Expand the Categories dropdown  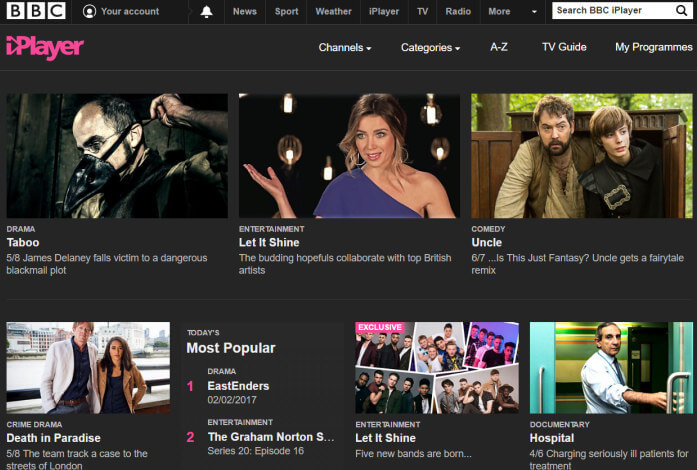[x=430, y=47]
